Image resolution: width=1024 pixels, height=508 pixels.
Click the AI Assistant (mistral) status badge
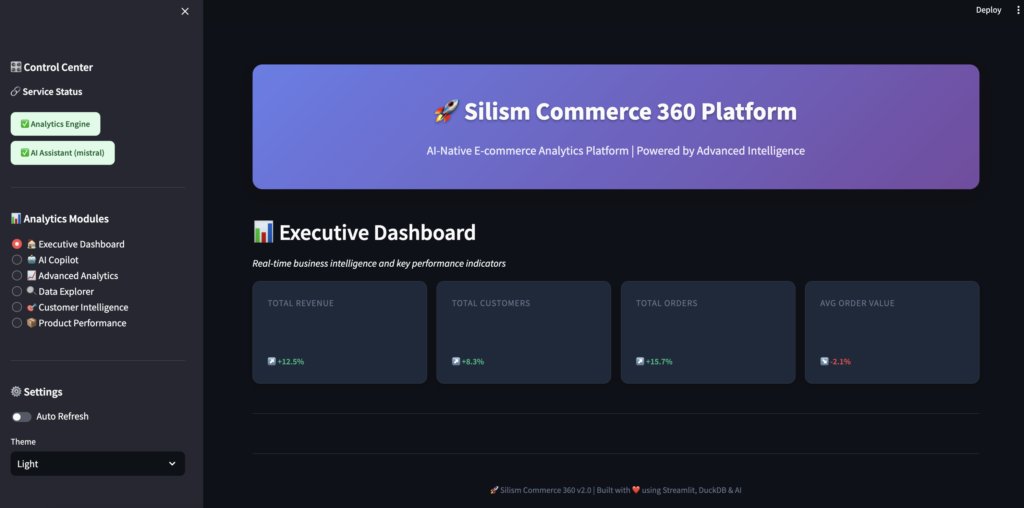(x=63, y=153)
